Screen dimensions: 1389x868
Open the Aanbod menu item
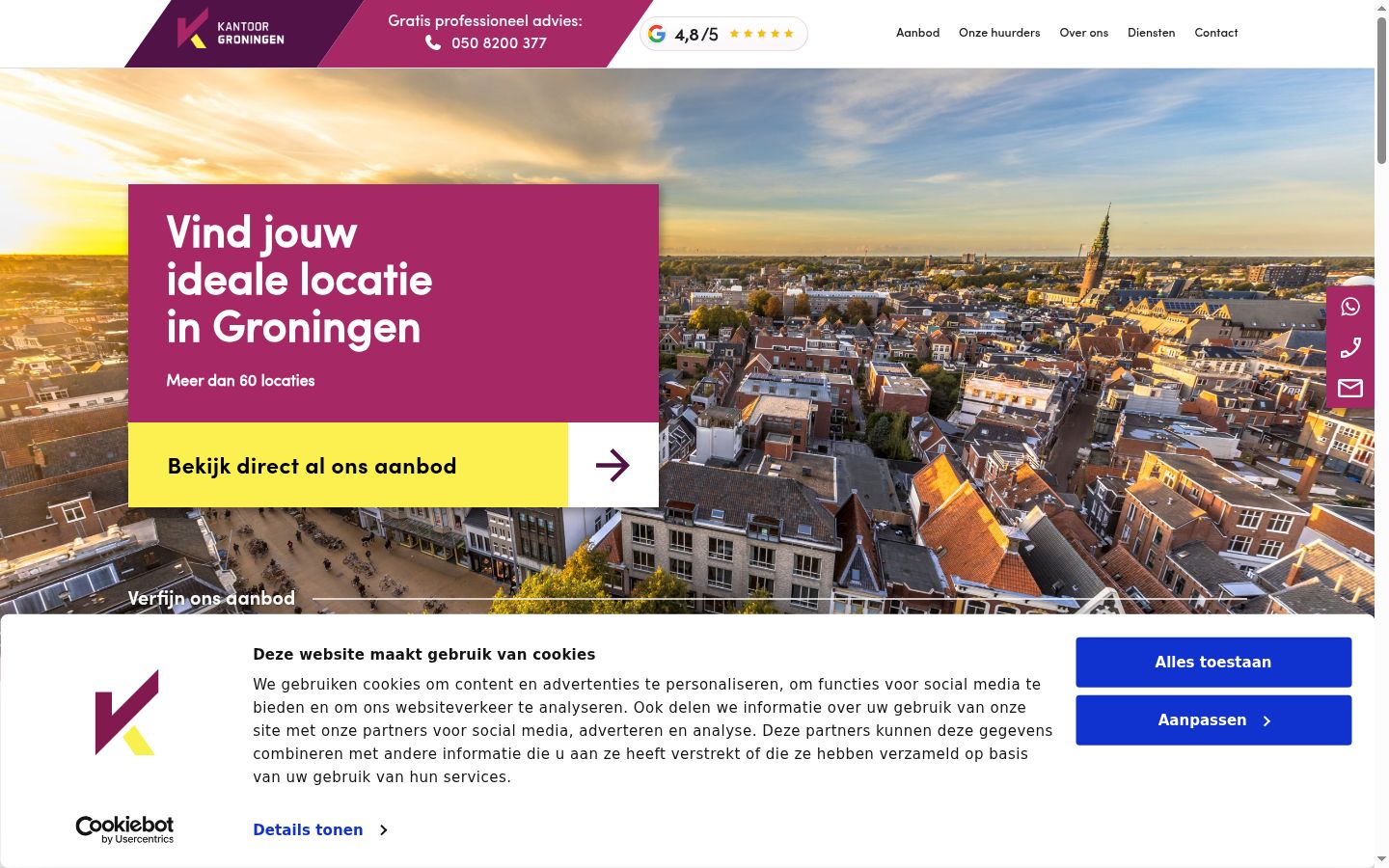point(917,33)
